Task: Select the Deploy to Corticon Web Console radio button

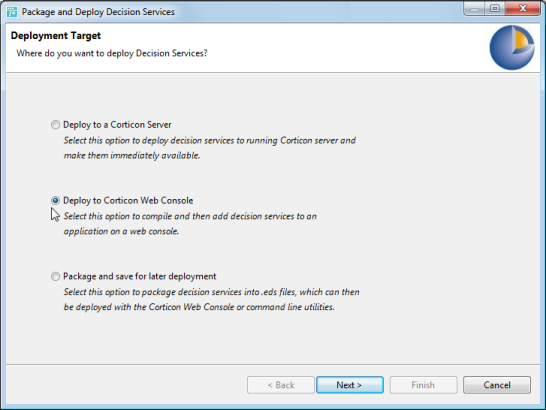Action: tap(55, 200)
